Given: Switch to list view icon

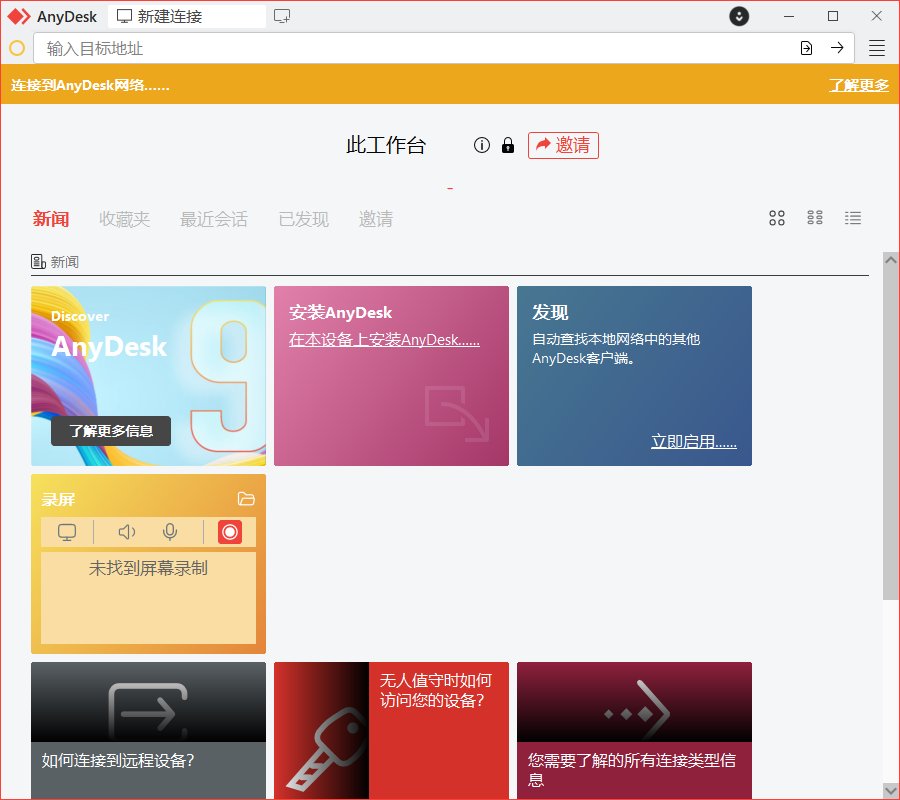Looking at the screenshot, I should pos(852,218).
